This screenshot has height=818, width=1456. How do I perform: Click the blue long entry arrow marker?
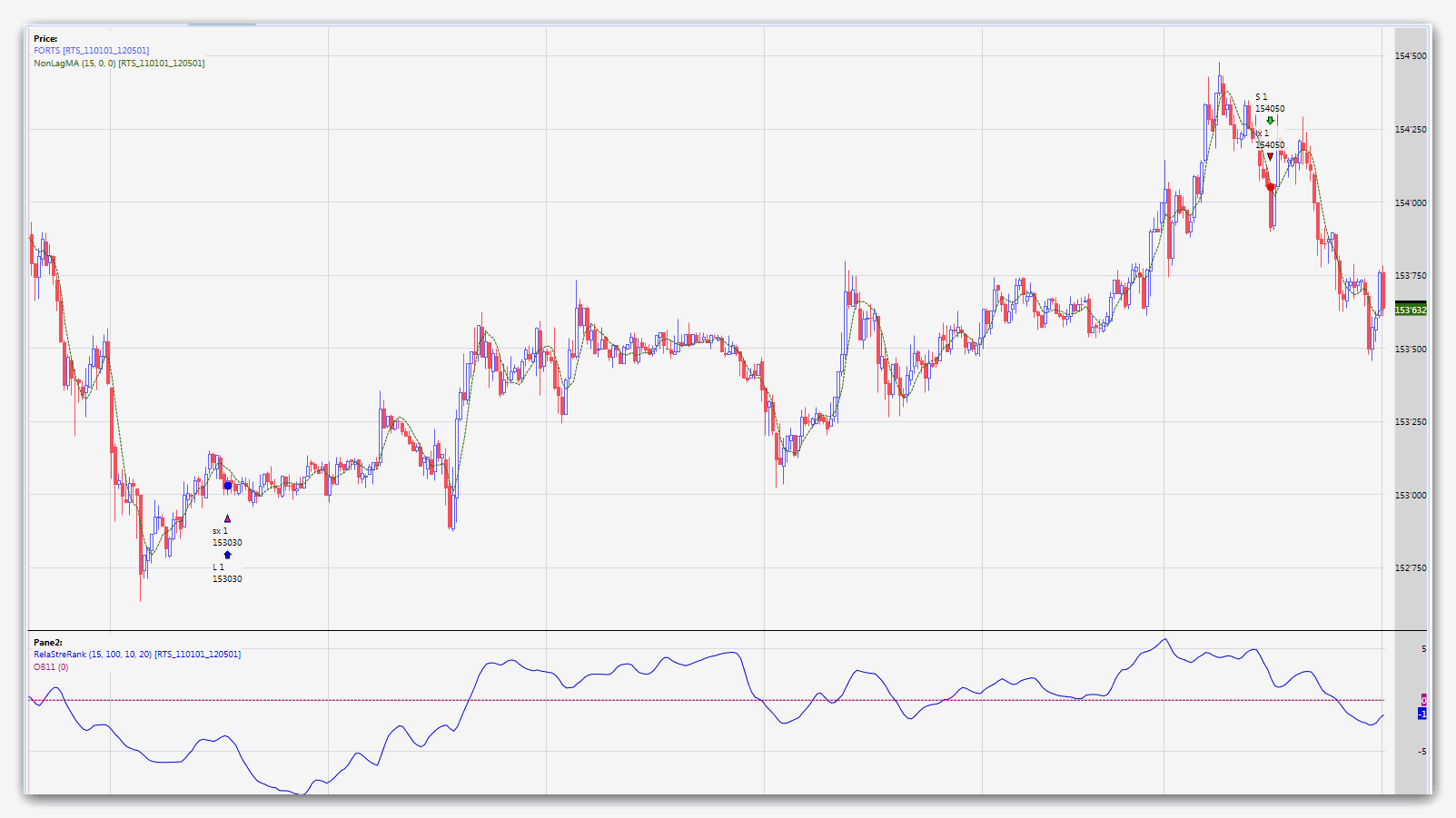(227, 555)
